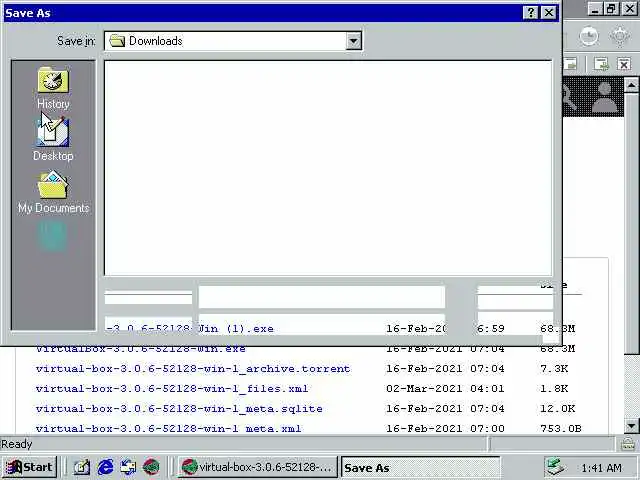Click the 753.0B size of meta.xml
The image size is (640, 480).
[561, 429]
